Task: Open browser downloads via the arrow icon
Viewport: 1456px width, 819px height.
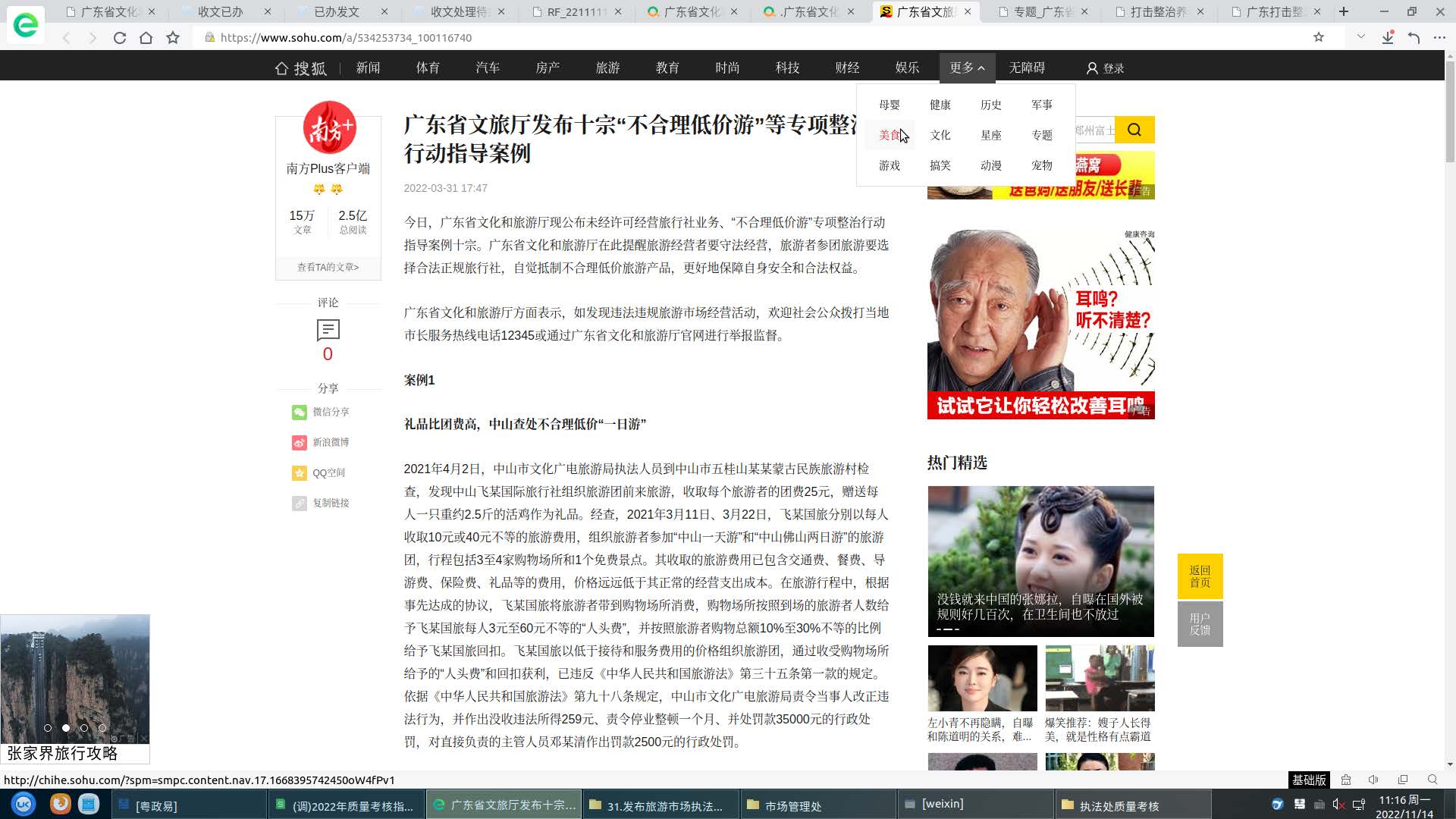Action: click(1388, 37)
